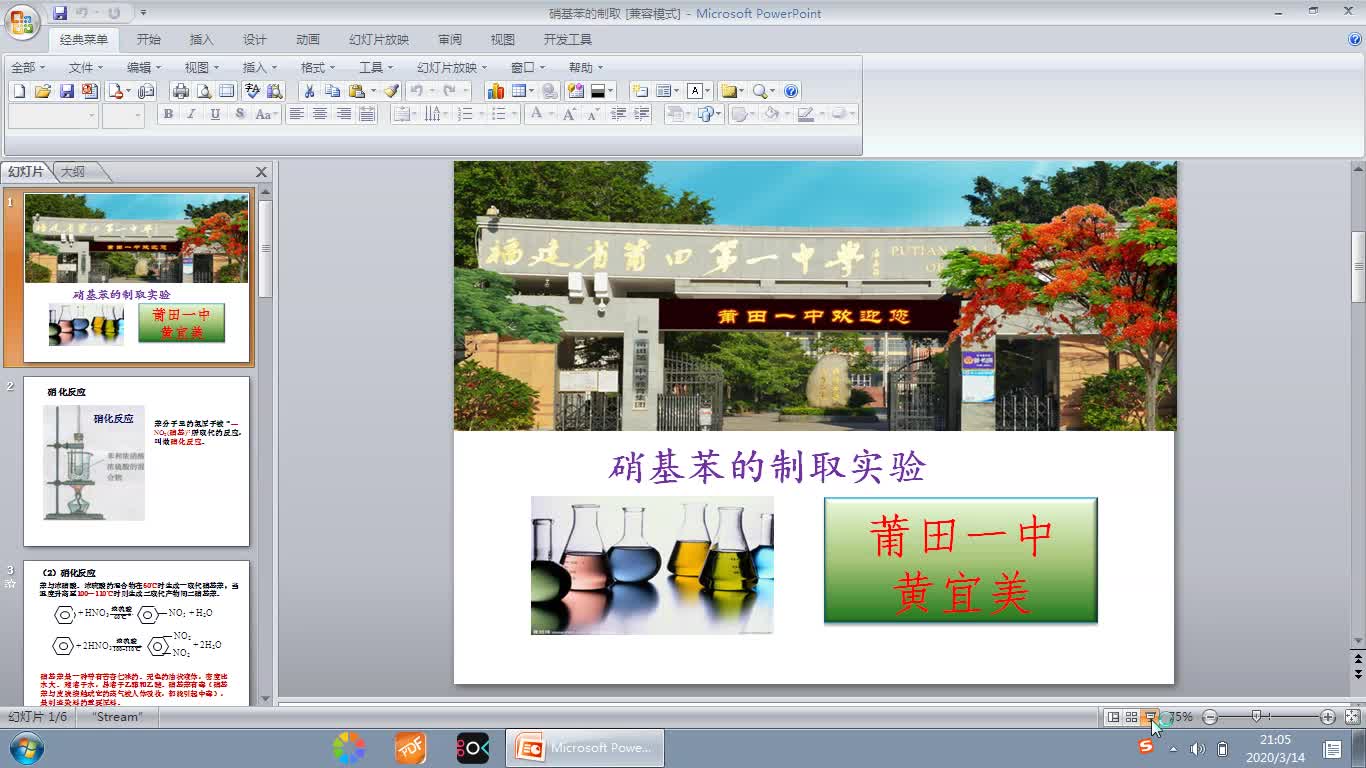The image size is (1366, 768).
Task: Close the slides pane with X
Action: pos(262,172)
